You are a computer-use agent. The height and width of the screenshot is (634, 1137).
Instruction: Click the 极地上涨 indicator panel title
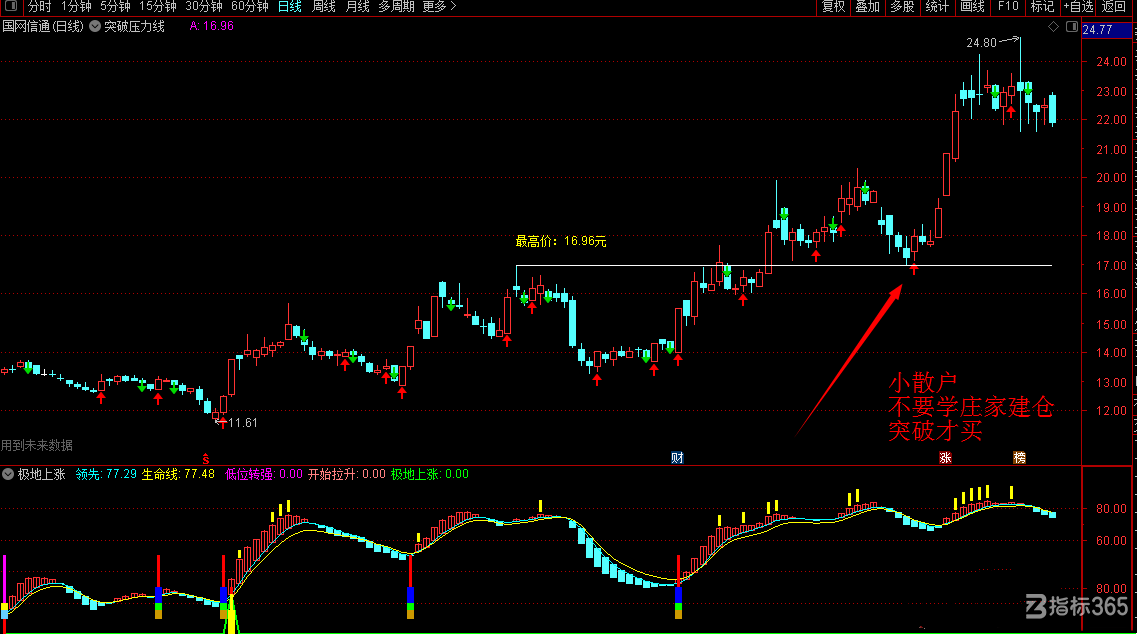[41, 474]
